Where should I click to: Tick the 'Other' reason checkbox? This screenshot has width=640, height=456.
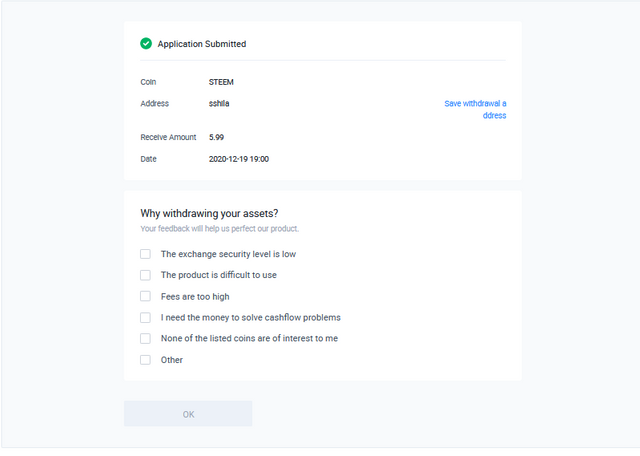145,360
